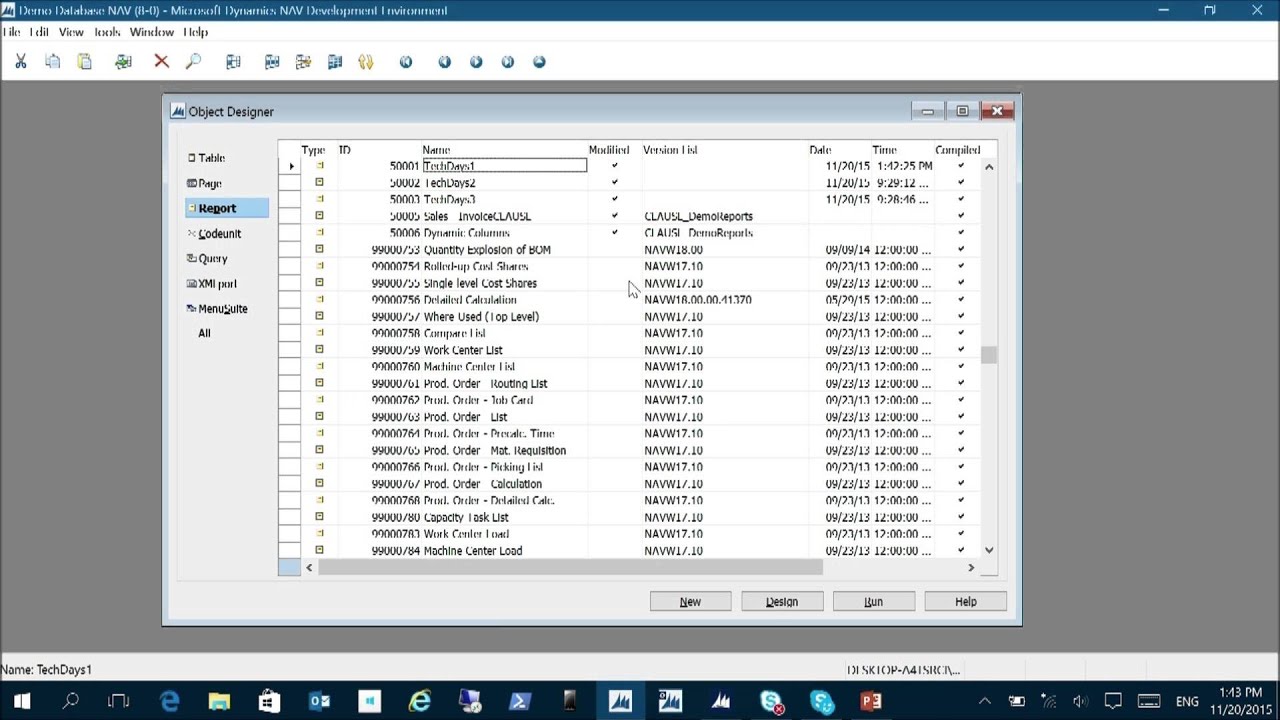Click the round up-arrow toolbar icon
This screenshot has width=1280, height=720.
[540, 62]
